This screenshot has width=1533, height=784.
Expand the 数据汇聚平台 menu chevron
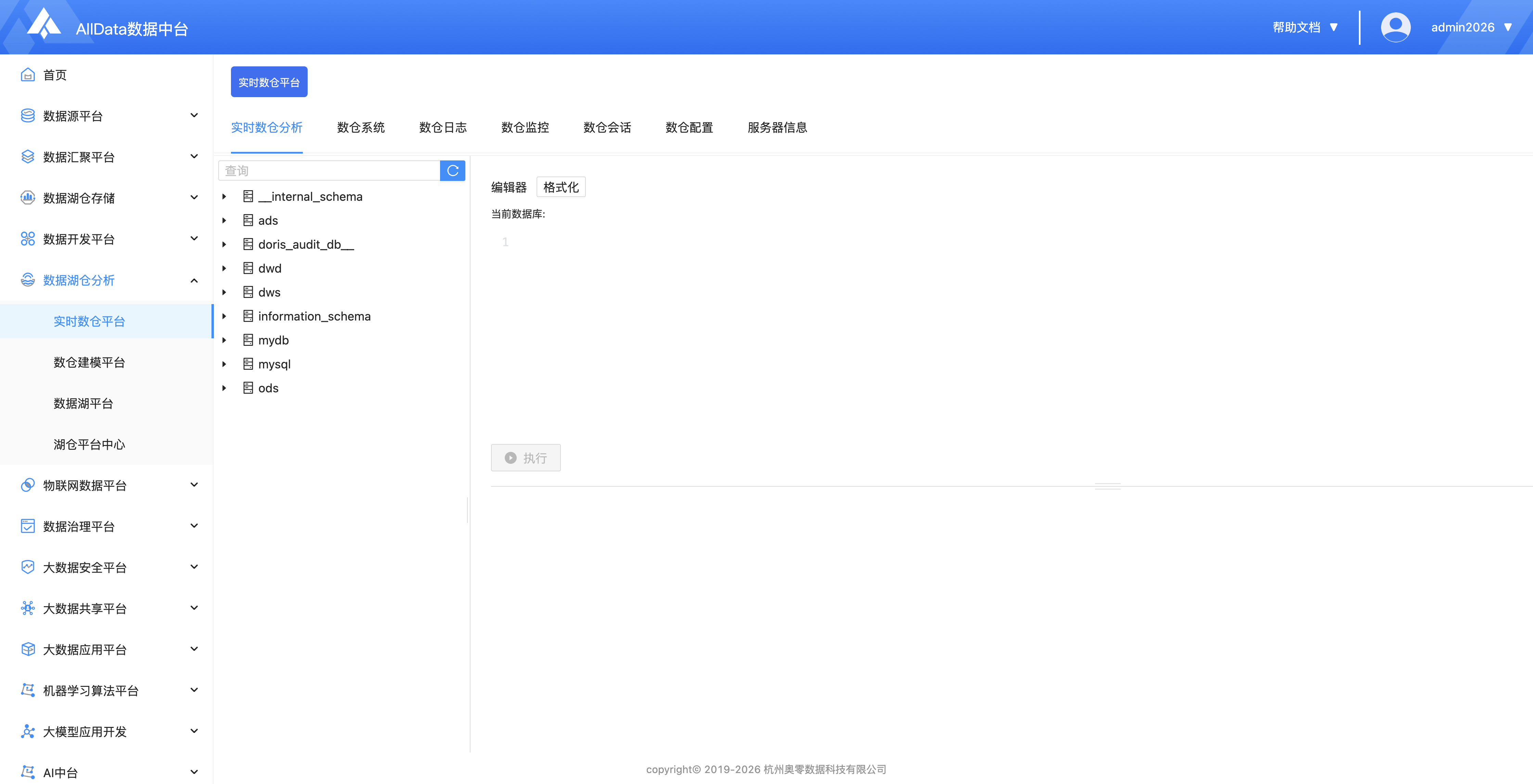point(194,156)
